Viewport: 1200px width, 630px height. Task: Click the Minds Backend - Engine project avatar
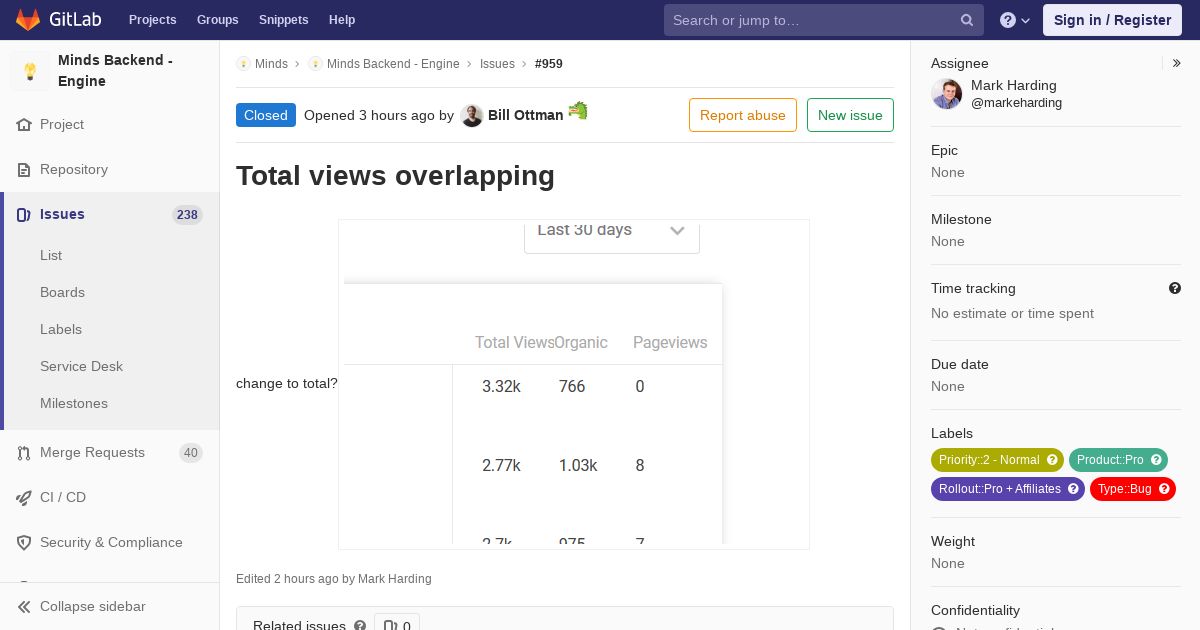30,71
